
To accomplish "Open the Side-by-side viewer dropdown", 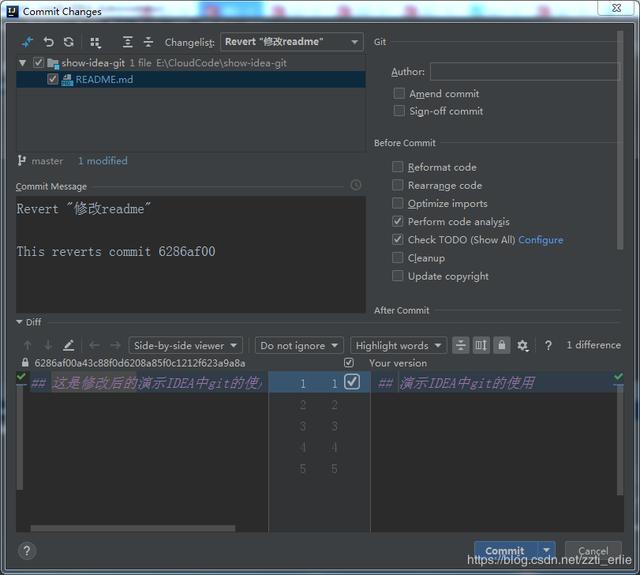I will tap(186, 346).
